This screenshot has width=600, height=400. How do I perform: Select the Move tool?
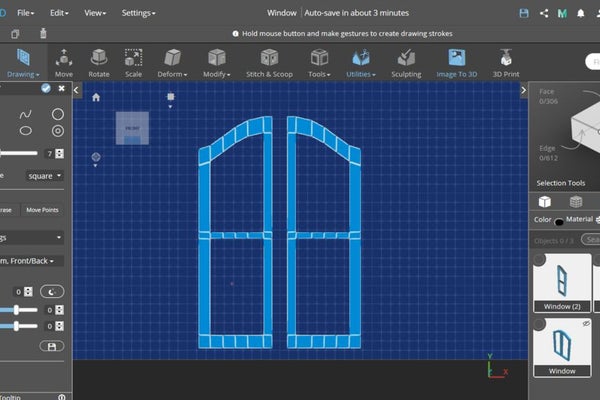[64, 62]
